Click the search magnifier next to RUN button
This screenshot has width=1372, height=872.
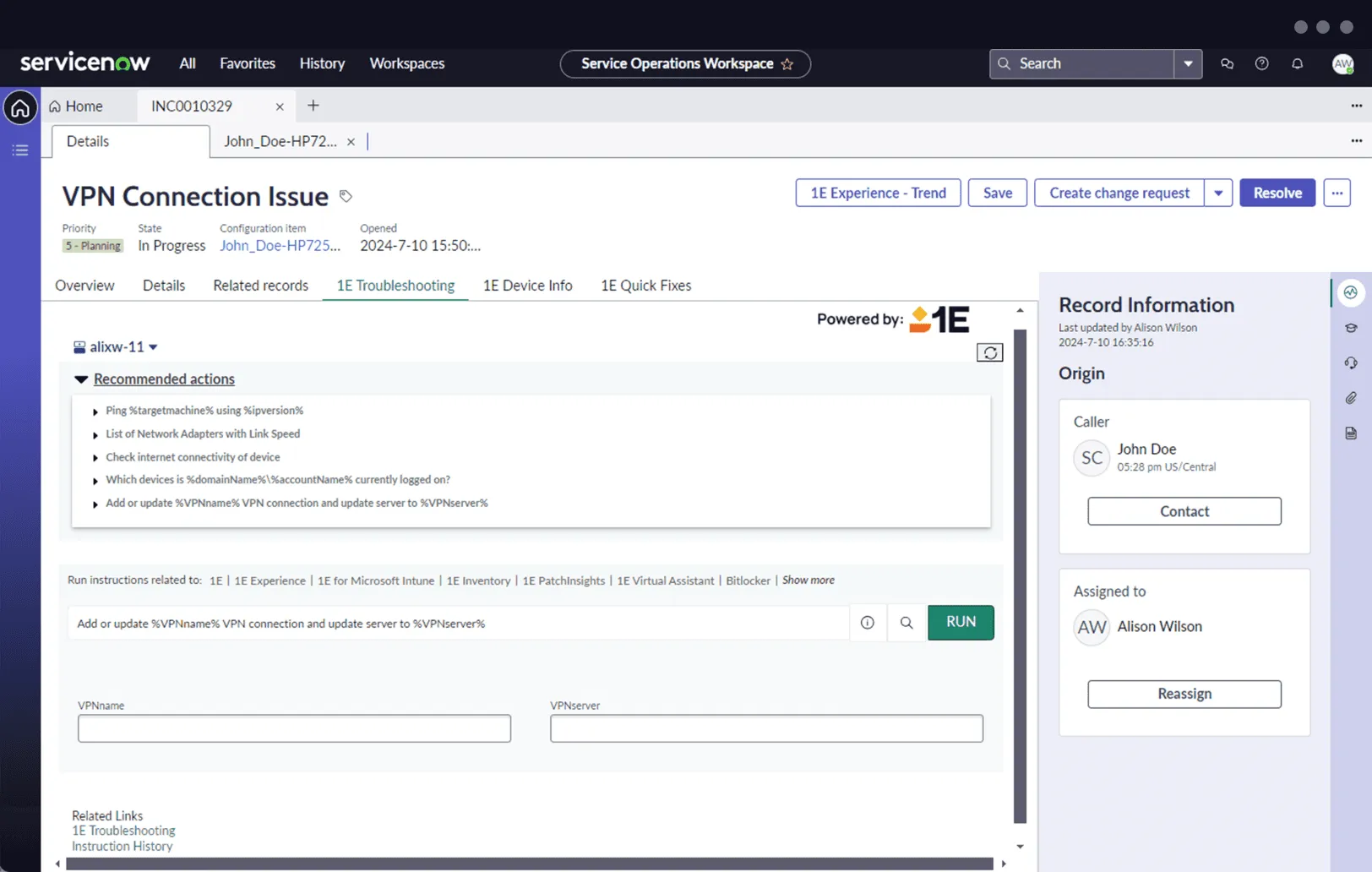[x=906, y=623]
